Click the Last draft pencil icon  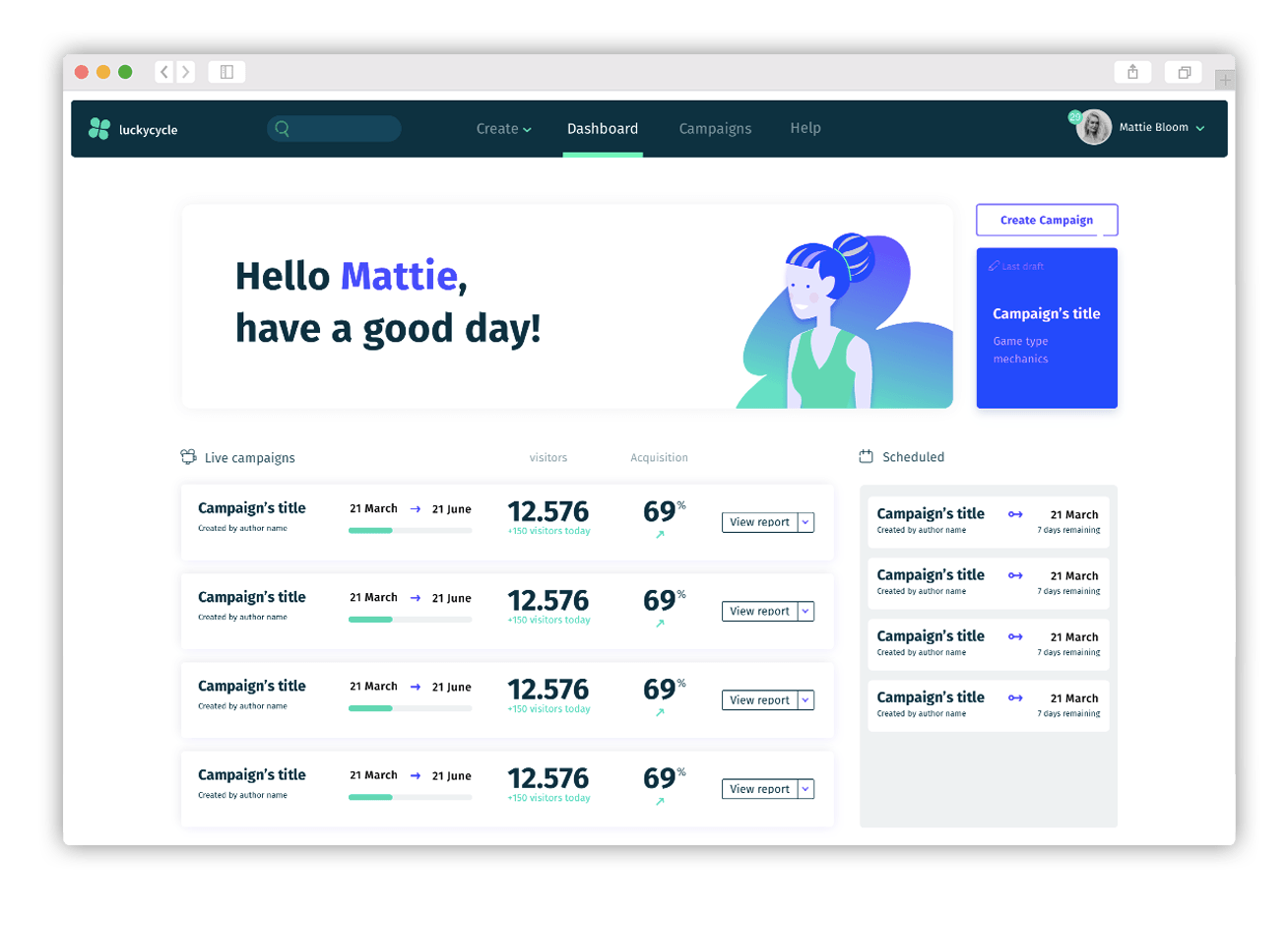coord(994,266)
